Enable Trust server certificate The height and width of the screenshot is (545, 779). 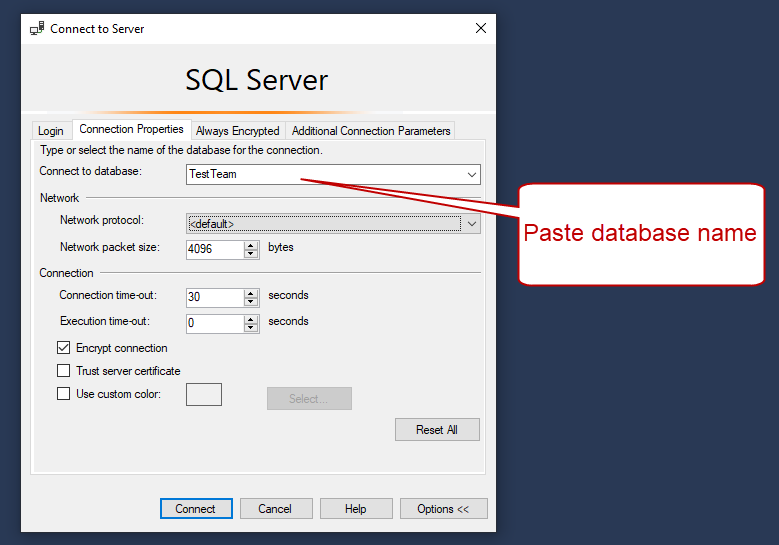pyautogui.click(x=65, y=371)
